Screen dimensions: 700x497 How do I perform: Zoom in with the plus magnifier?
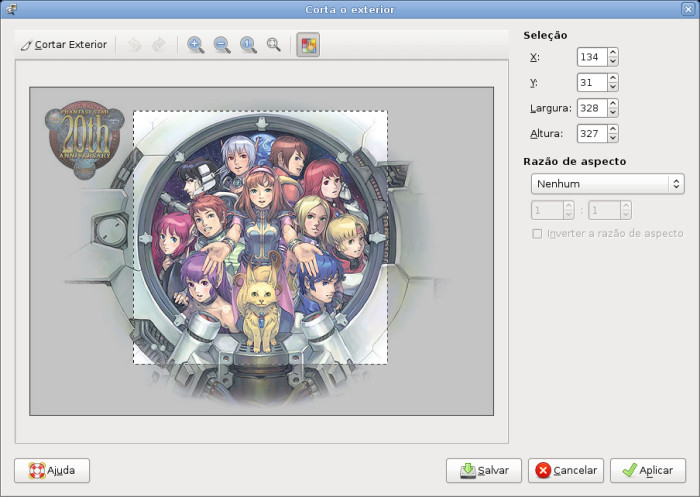pos(196,45)
